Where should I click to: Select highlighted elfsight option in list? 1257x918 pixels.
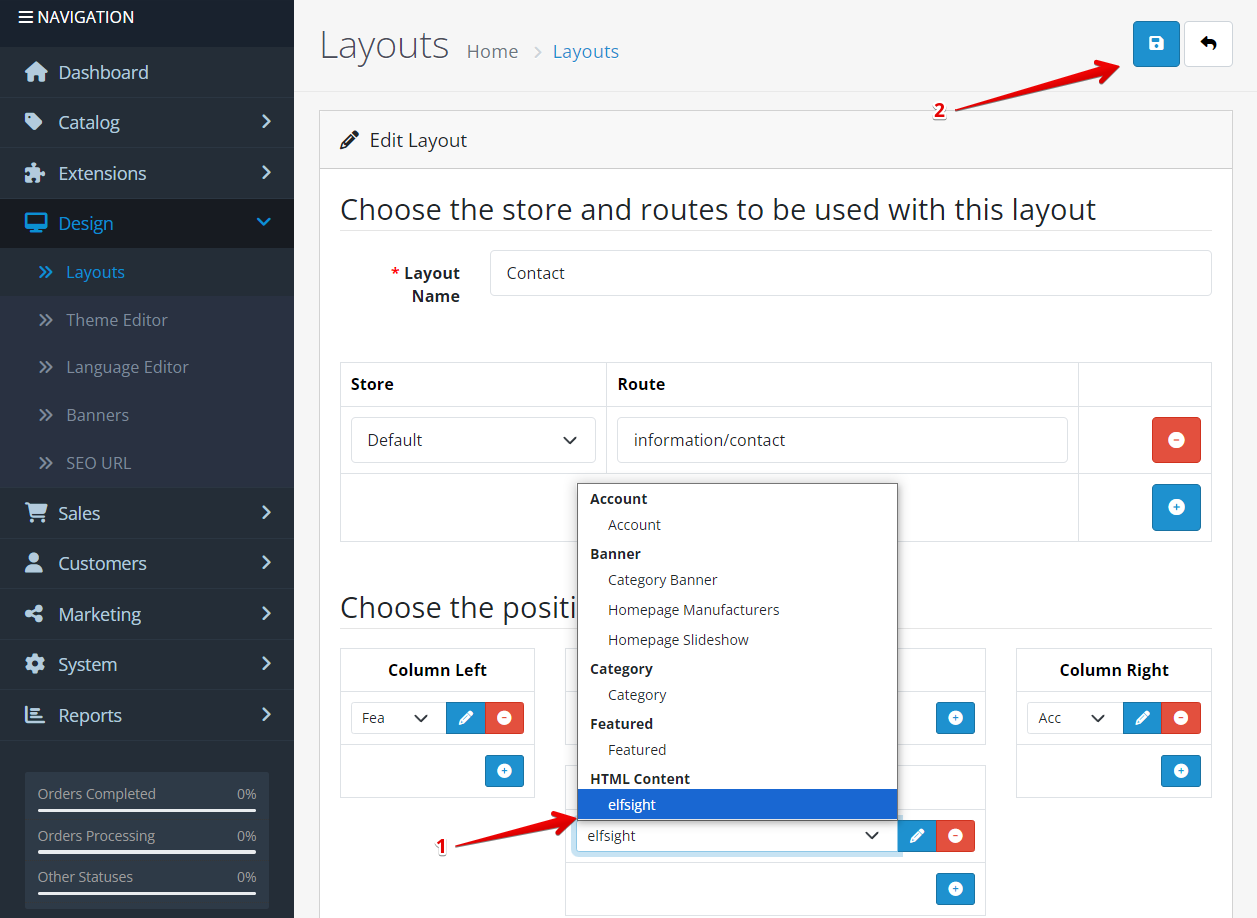[737, 805]
